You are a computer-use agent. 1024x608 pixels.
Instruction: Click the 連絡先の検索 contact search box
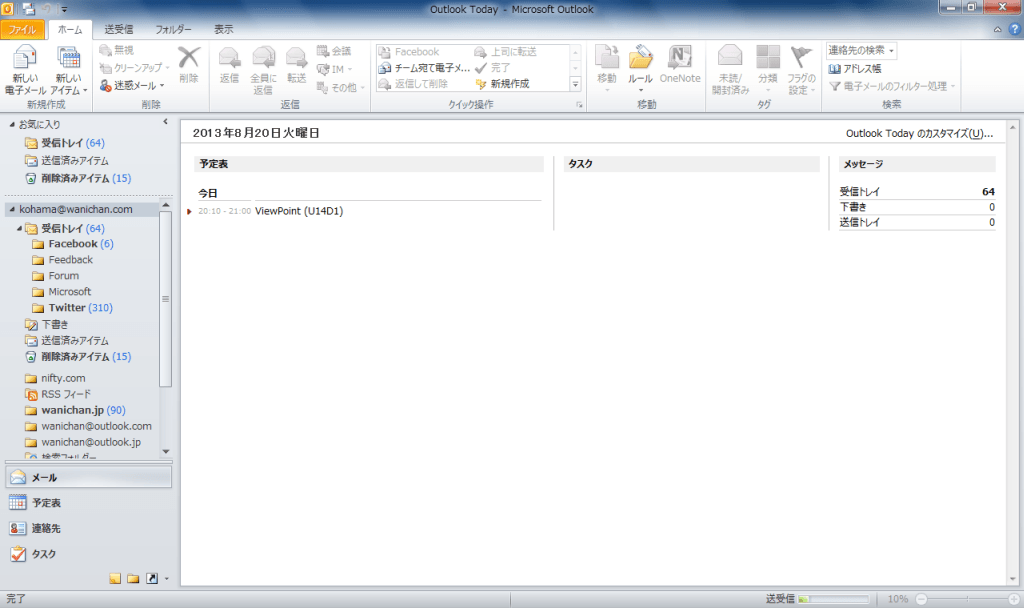click(x=861, y=50)
